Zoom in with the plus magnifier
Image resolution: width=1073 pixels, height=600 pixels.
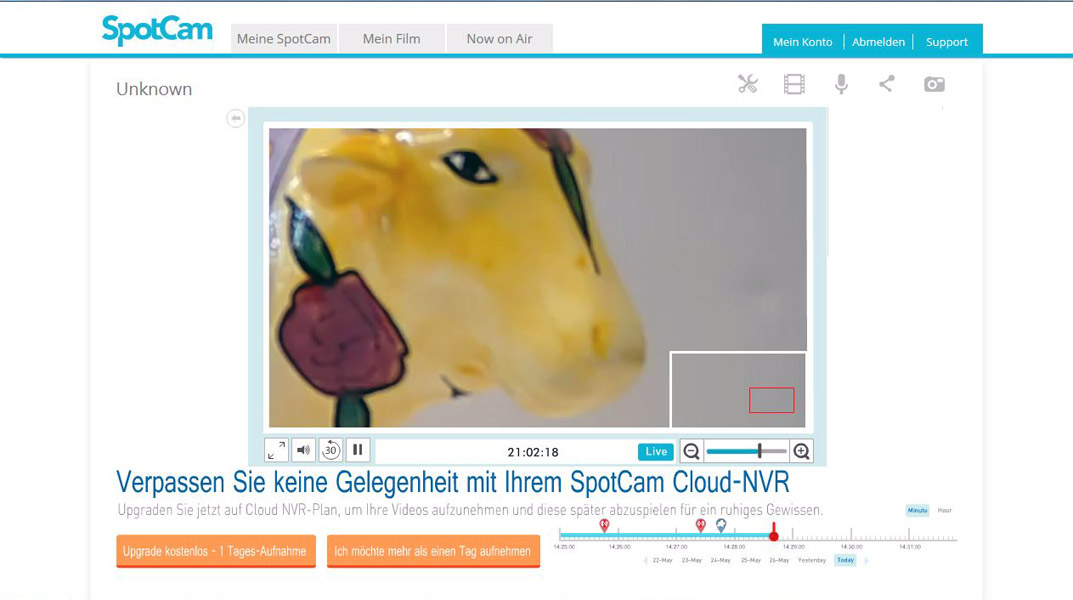tap(801, 451)
